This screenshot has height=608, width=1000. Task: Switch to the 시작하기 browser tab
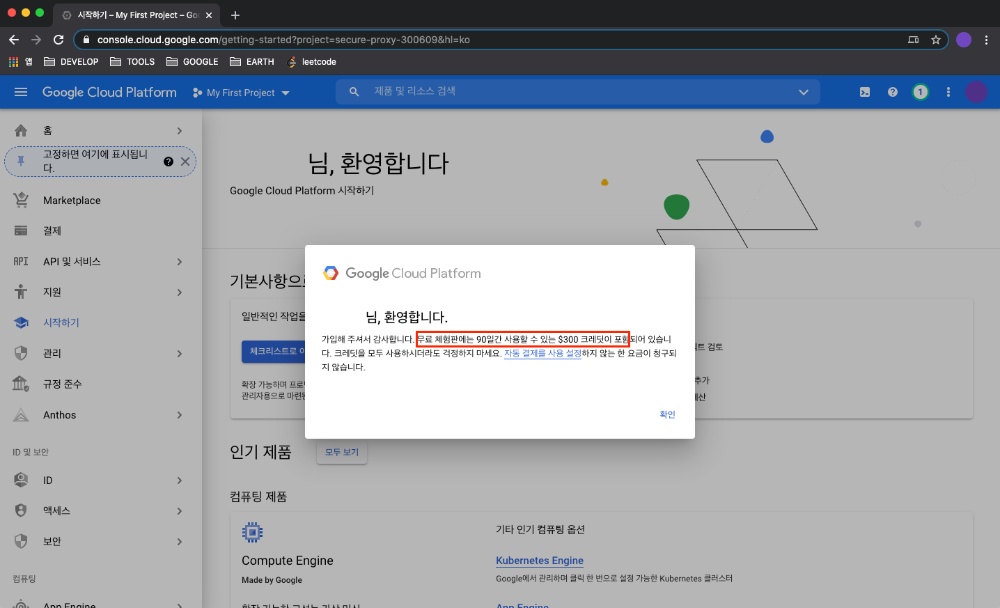tap(137, 15)
